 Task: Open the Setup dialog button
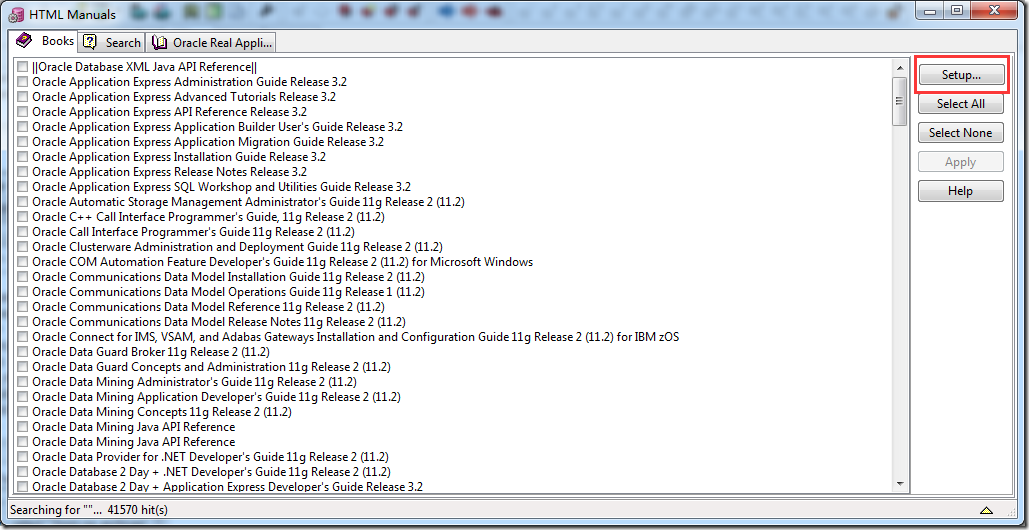[x=961, y=75]
